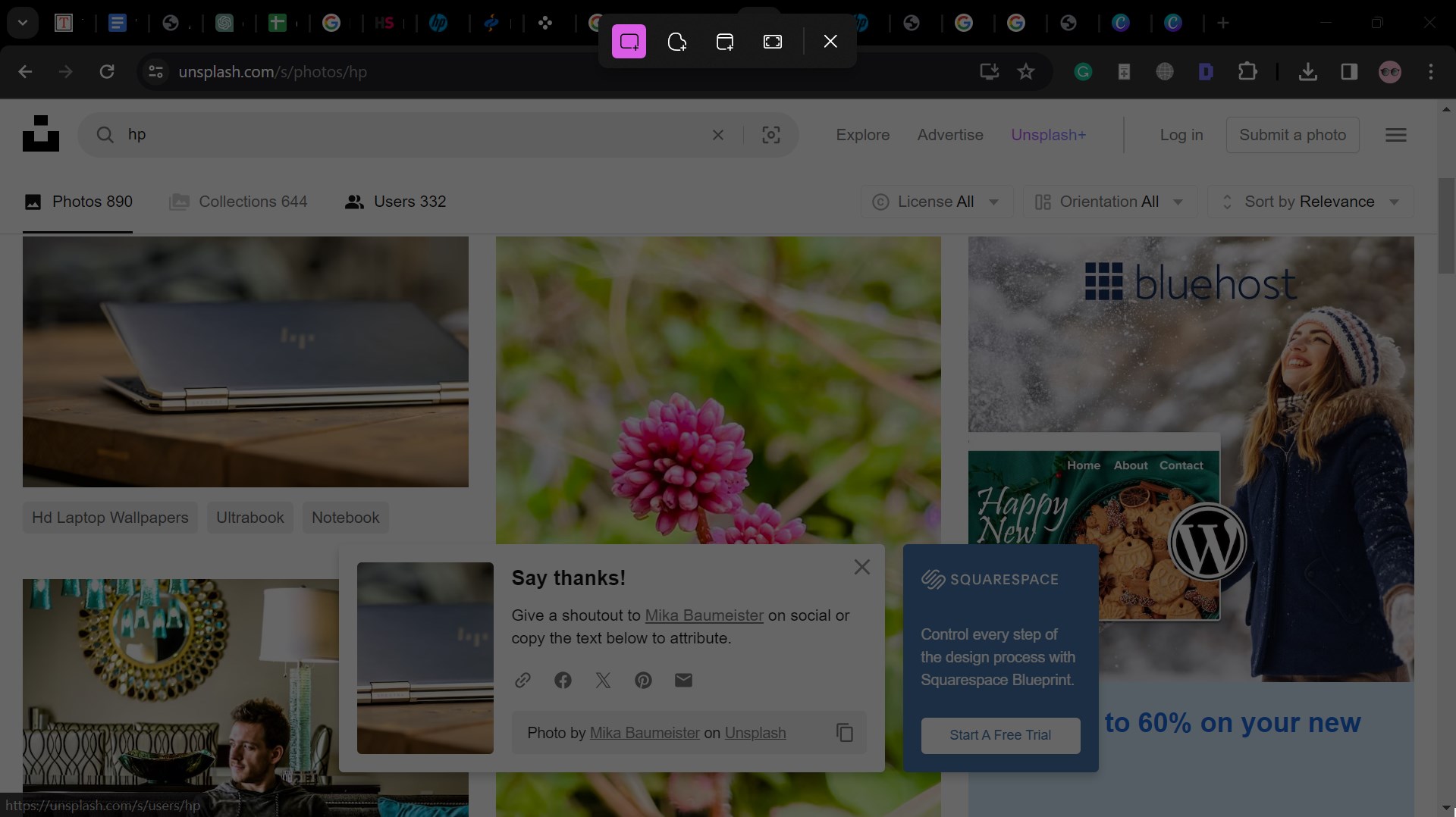Open the Explore link

(x=863, y=135)
